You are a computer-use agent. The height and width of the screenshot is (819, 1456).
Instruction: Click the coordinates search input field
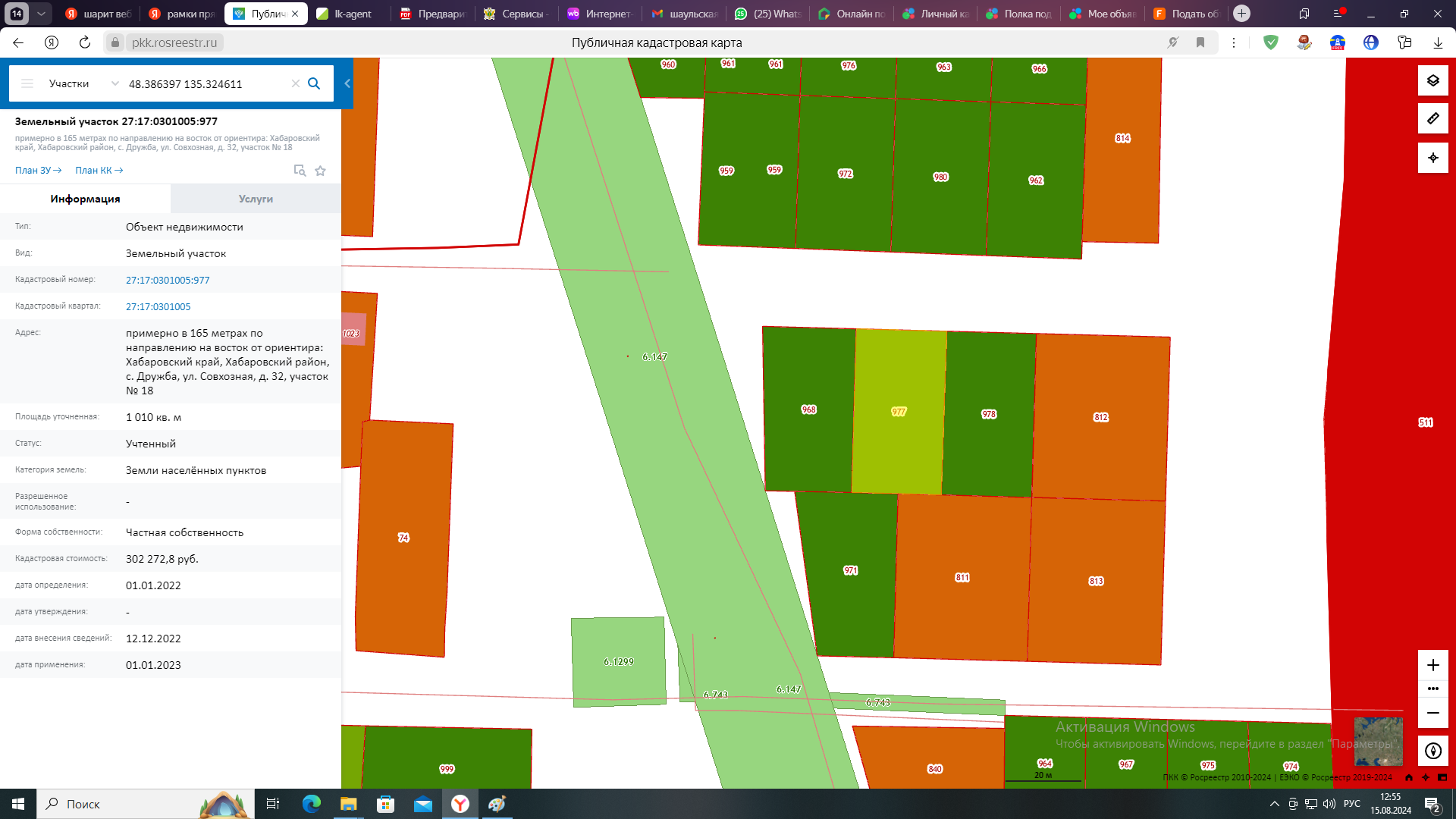pyautogui.click(x=205, y=83)
